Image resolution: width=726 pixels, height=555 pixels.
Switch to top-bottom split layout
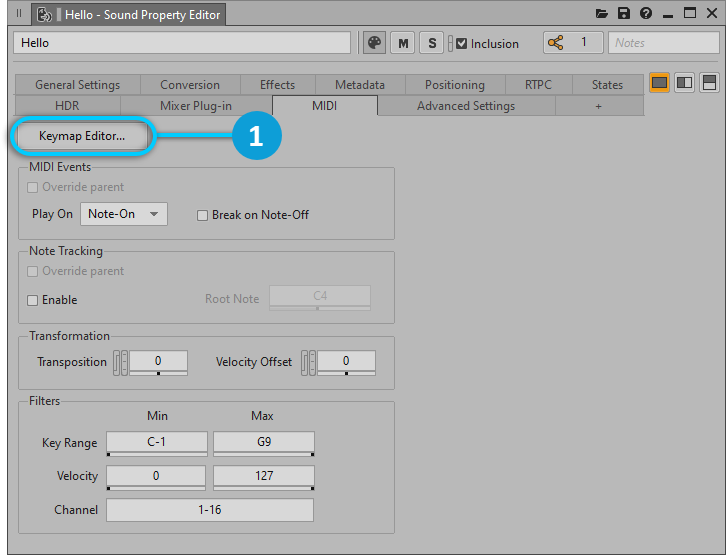click(709, 83)
